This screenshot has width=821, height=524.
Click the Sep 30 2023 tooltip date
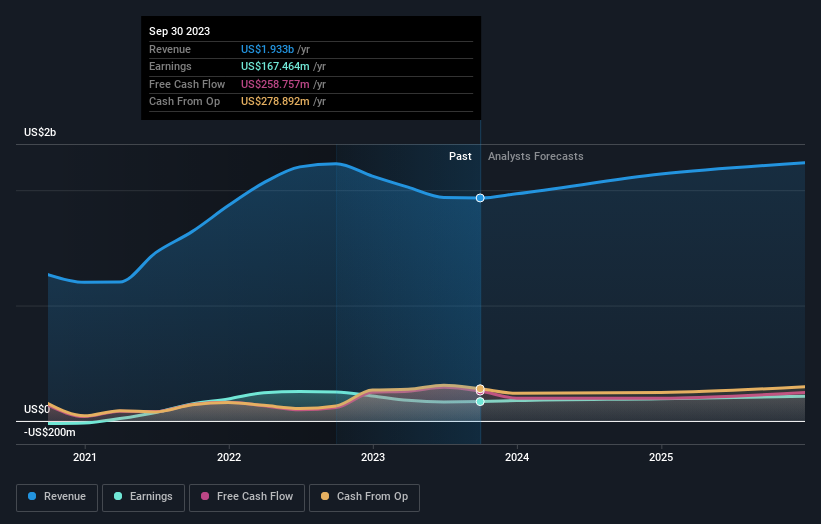[x=180, y=31]
